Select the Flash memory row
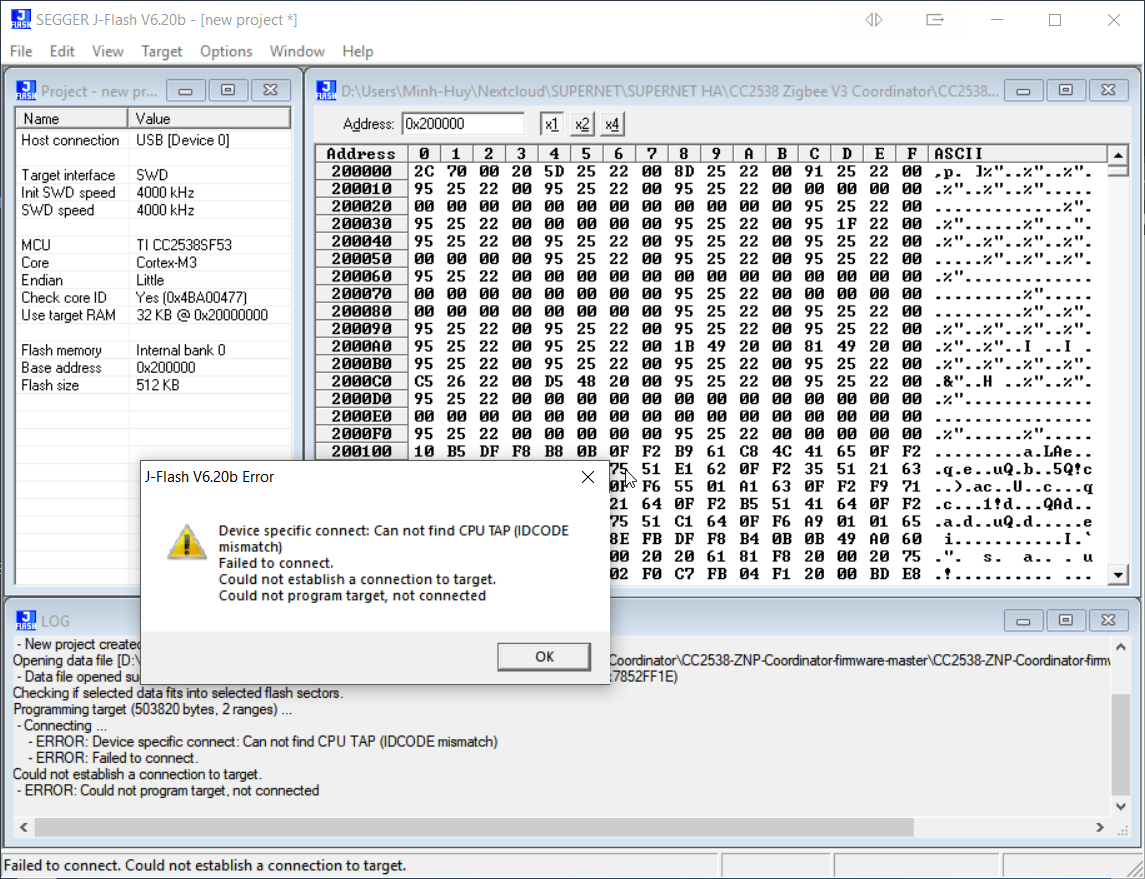1145x879 pixels. 153,350
